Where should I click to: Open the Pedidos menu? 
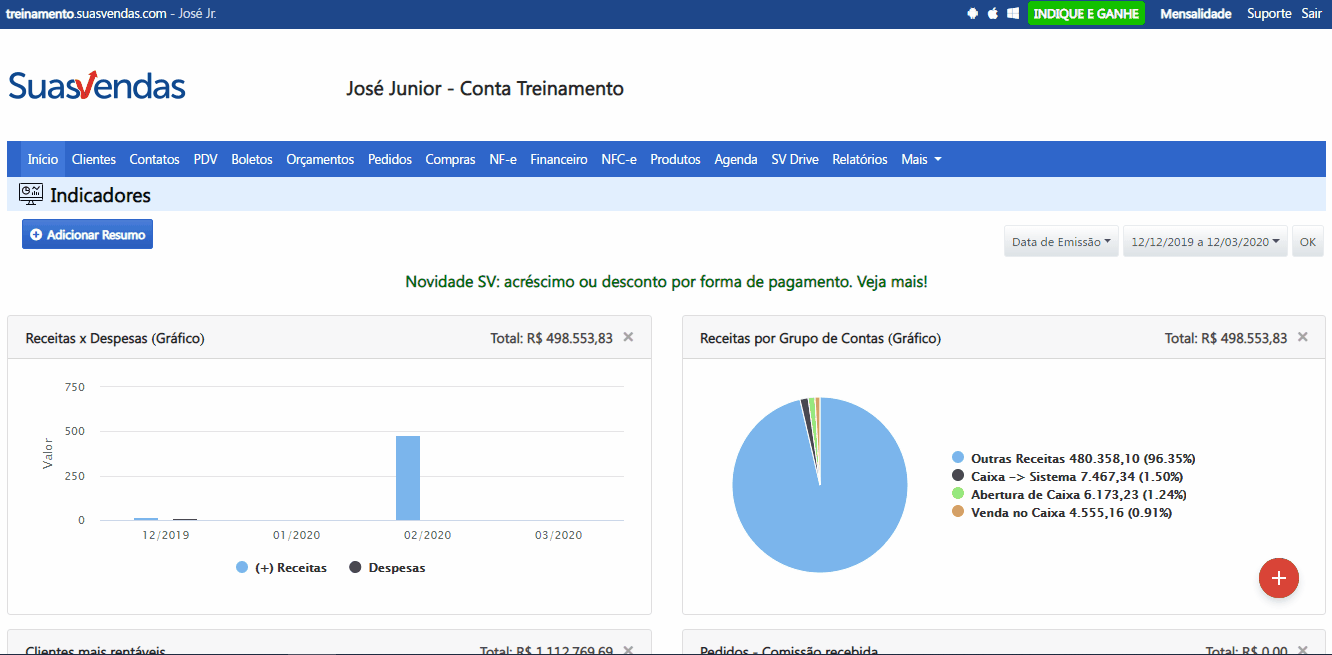click(x=390, y=159)
